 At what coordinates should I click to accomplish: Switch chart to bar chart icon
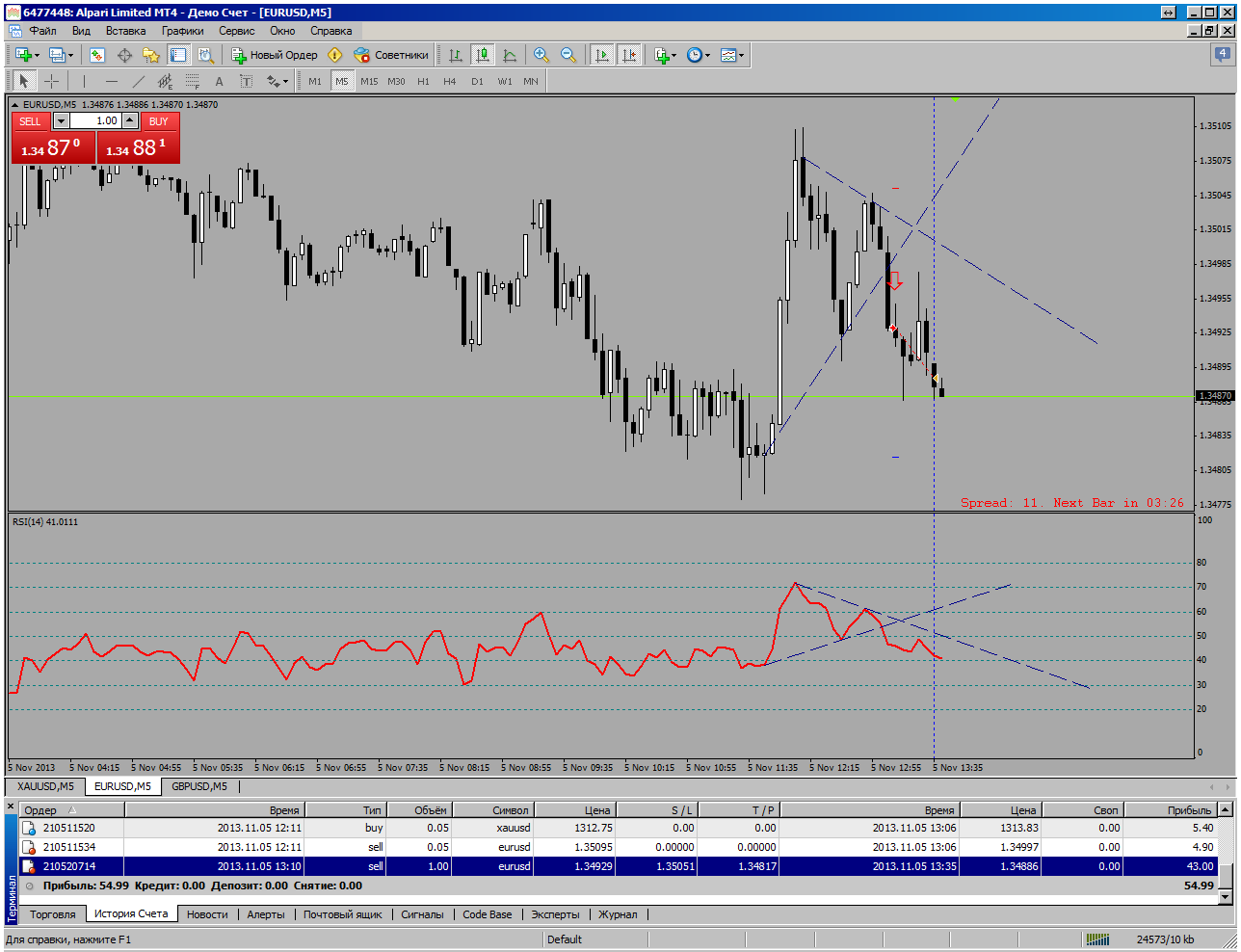click(x=456, y=55)
